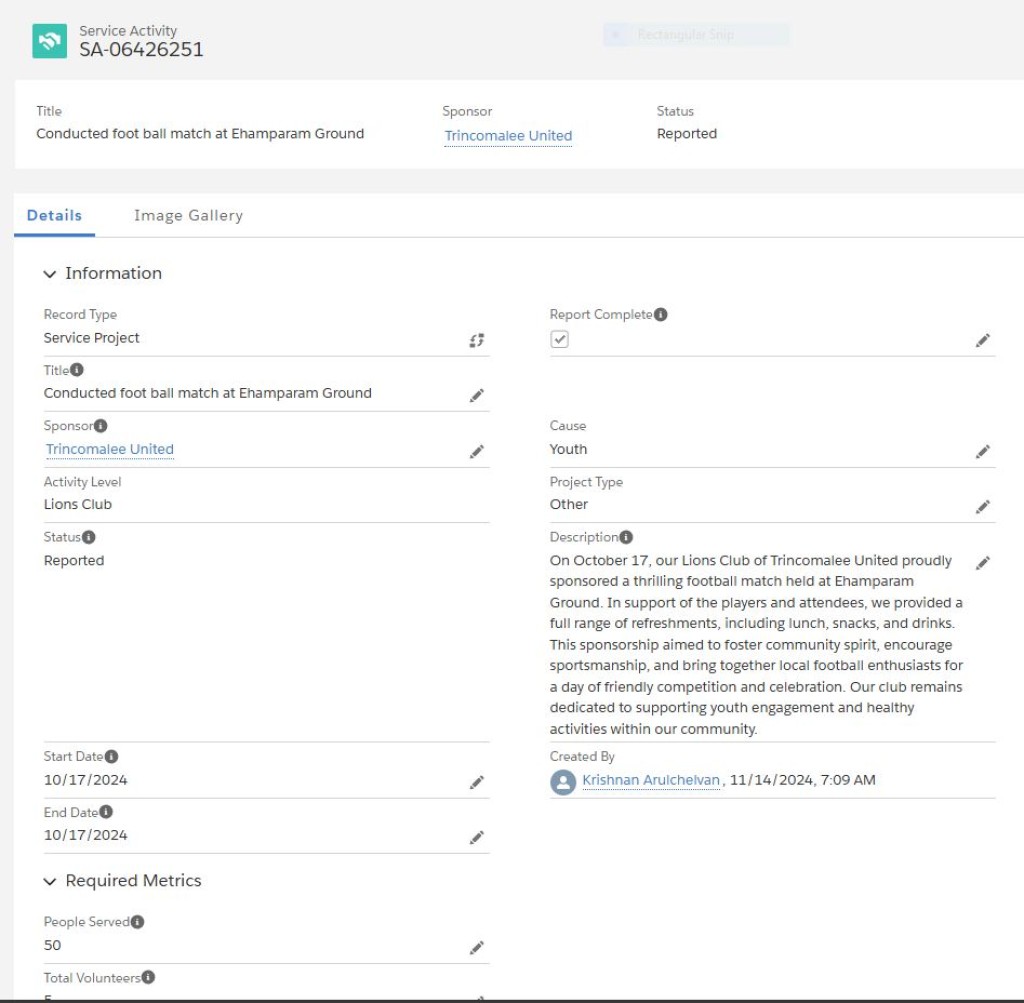Click change record type icon beside Service Project
The height and width of the screenshot is (1003, 1024).
[x=477, y=340]
